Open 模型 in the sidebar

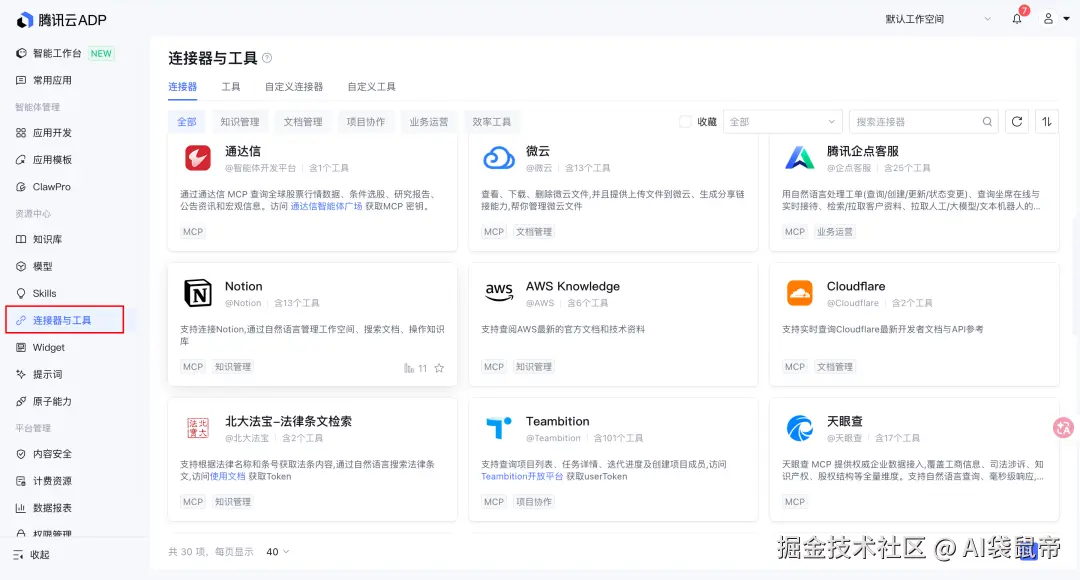pos(43,266)
